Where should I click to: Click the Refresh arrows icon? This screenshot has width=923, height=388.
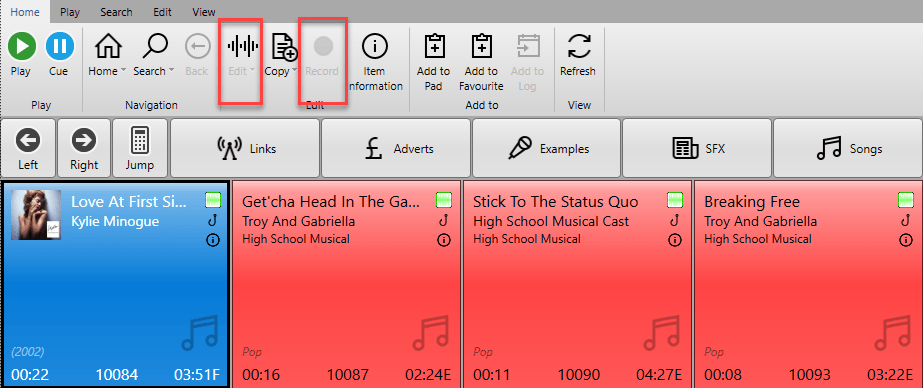pyautogui.click(x=579, y=46)
